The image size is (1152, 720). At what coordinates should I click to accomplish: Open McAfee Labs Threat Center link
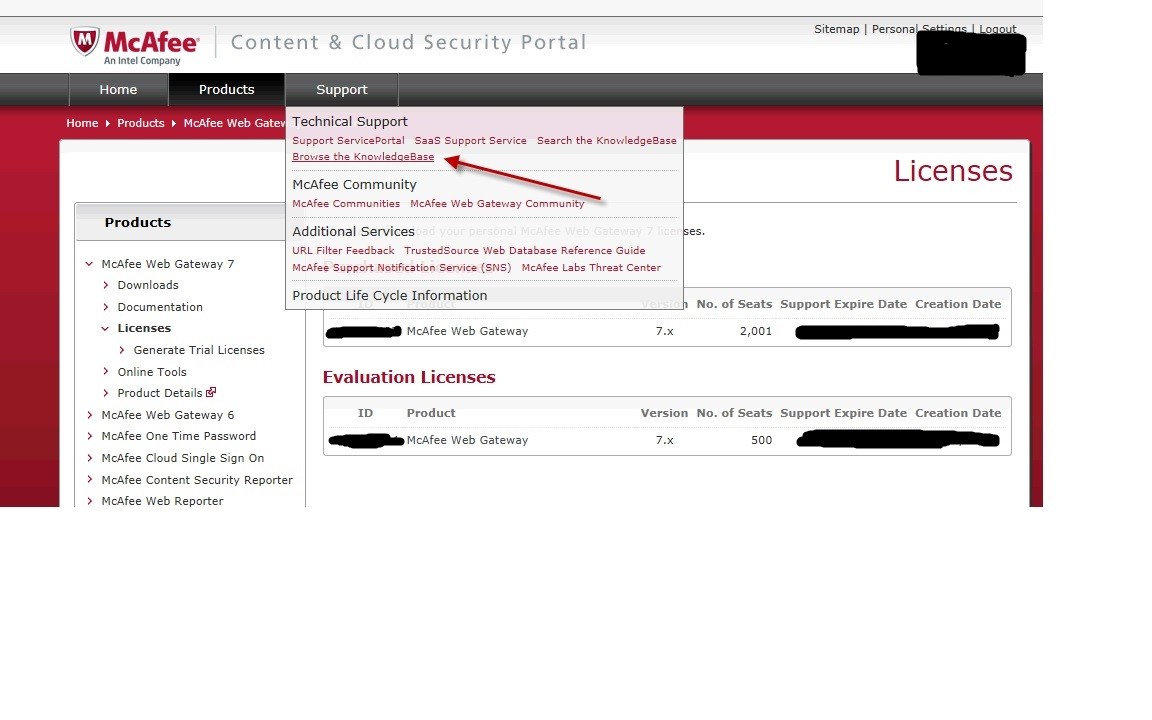pyautogui.click(x=591, y=268)
